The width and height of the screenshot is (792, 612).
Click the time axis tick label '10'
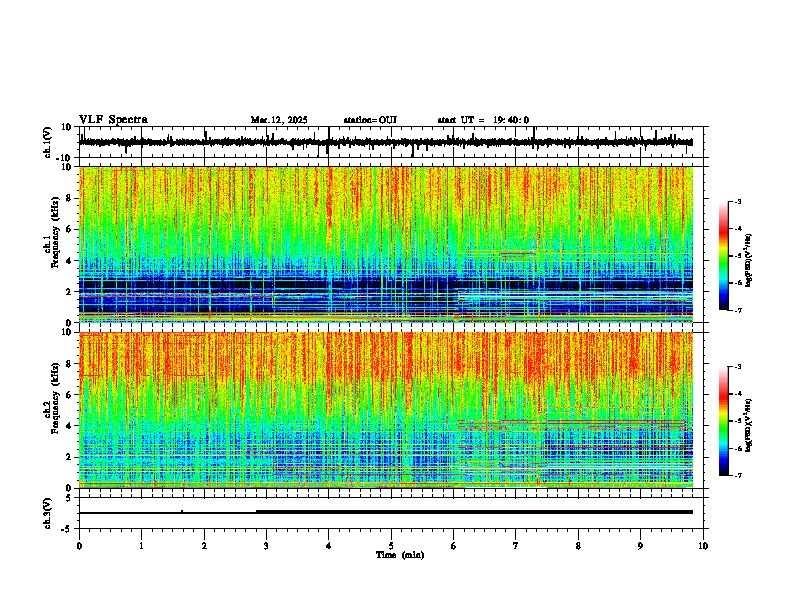coord(703,546)
